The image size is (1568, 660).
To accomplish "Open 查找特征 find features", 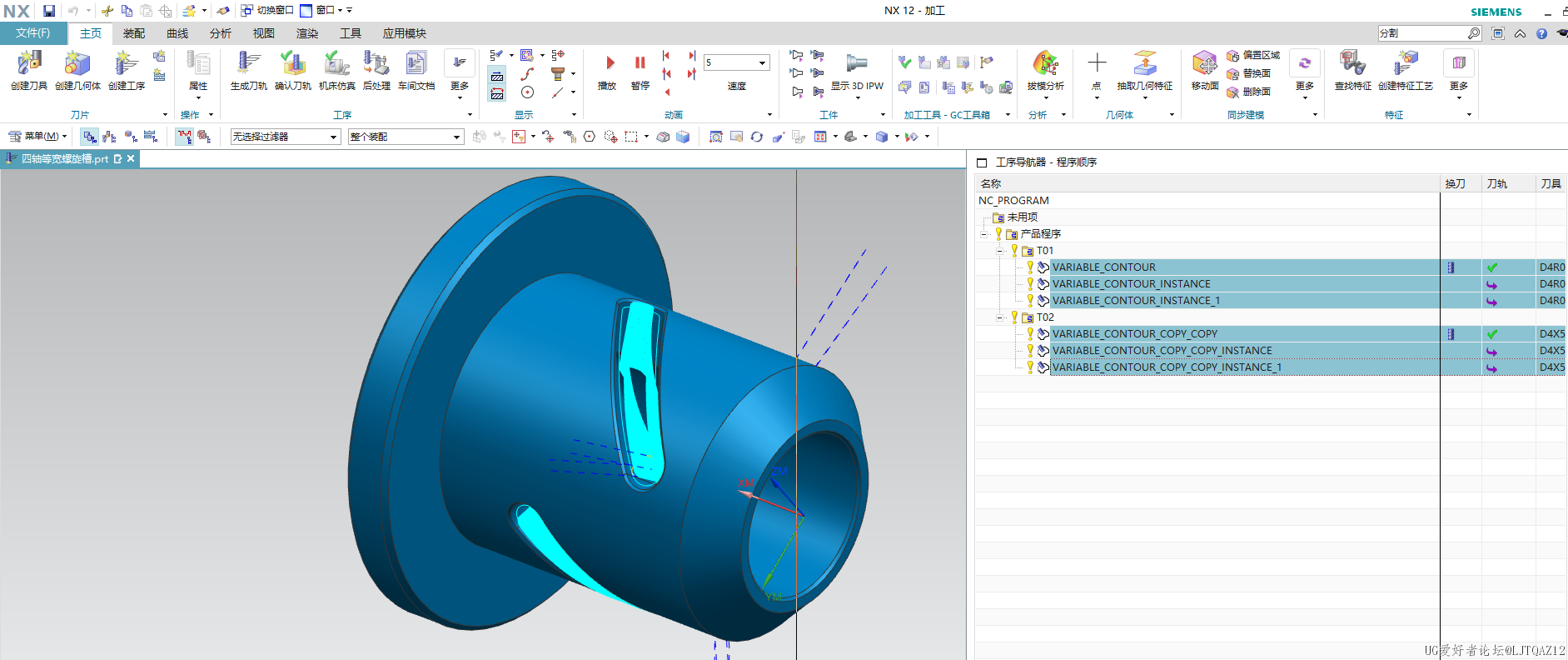I will tap(1352, 72).
